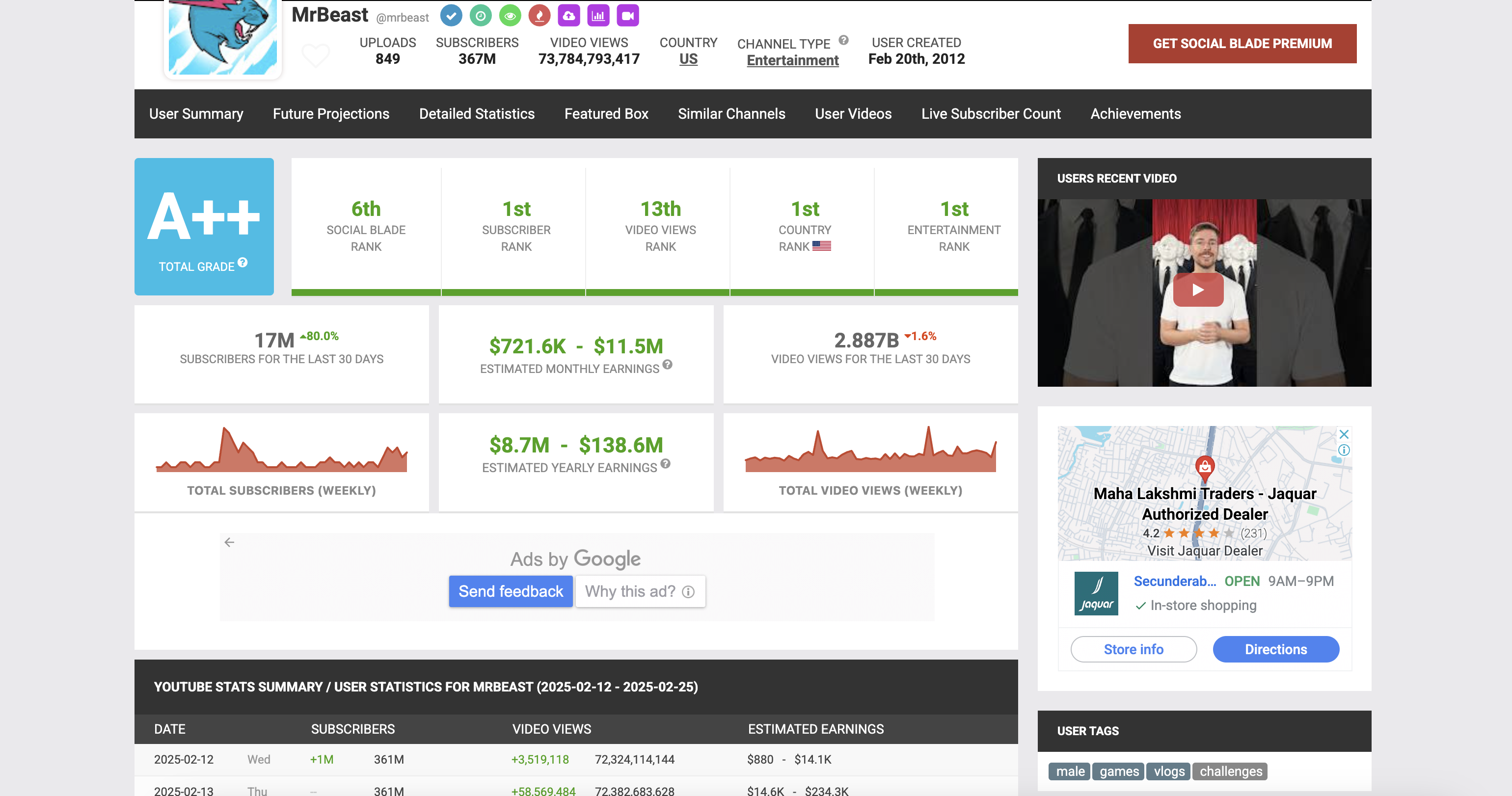
Task: Open the Entertainment channel type link
Action: [792, 60]
